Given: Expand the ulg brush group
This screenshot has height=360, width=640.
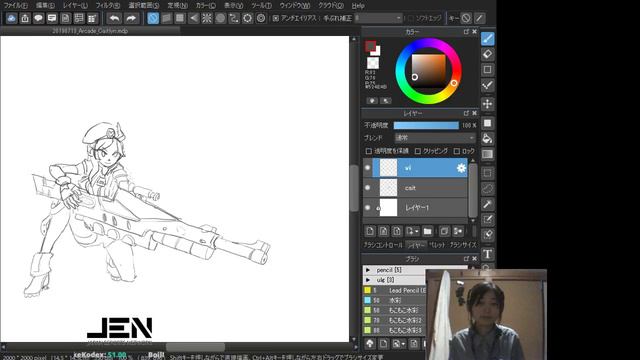Looking at the screenshot, I should 368,280.
